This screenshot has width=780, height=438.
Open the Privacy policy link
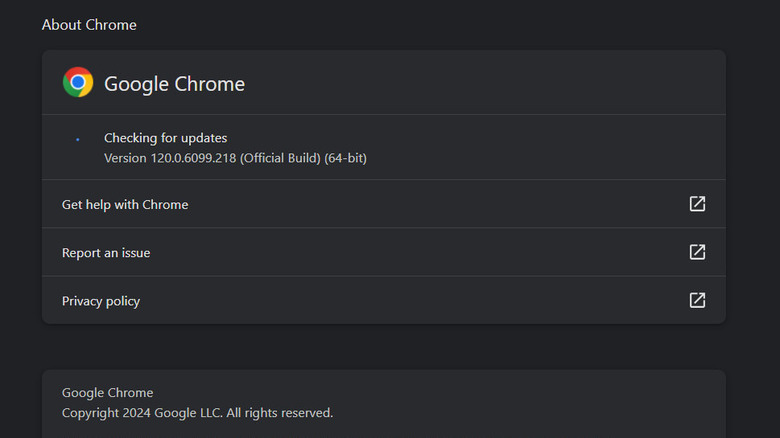tap(101, 301)
